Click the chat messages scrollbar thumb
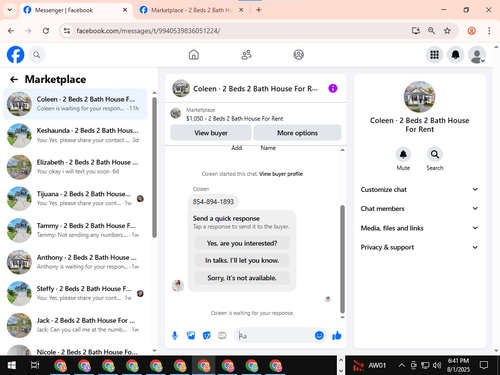 342,259
